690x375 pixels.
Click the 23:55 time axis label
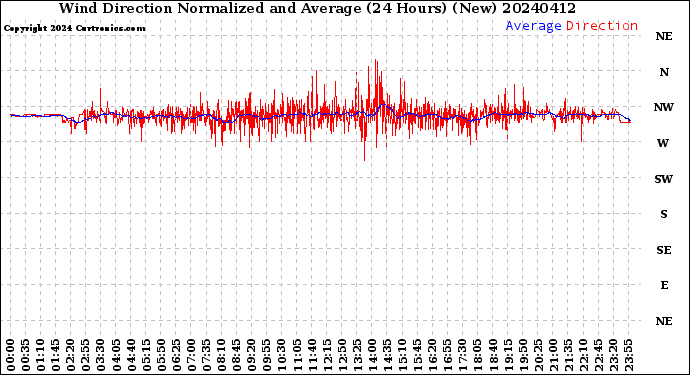click(628, 355)
